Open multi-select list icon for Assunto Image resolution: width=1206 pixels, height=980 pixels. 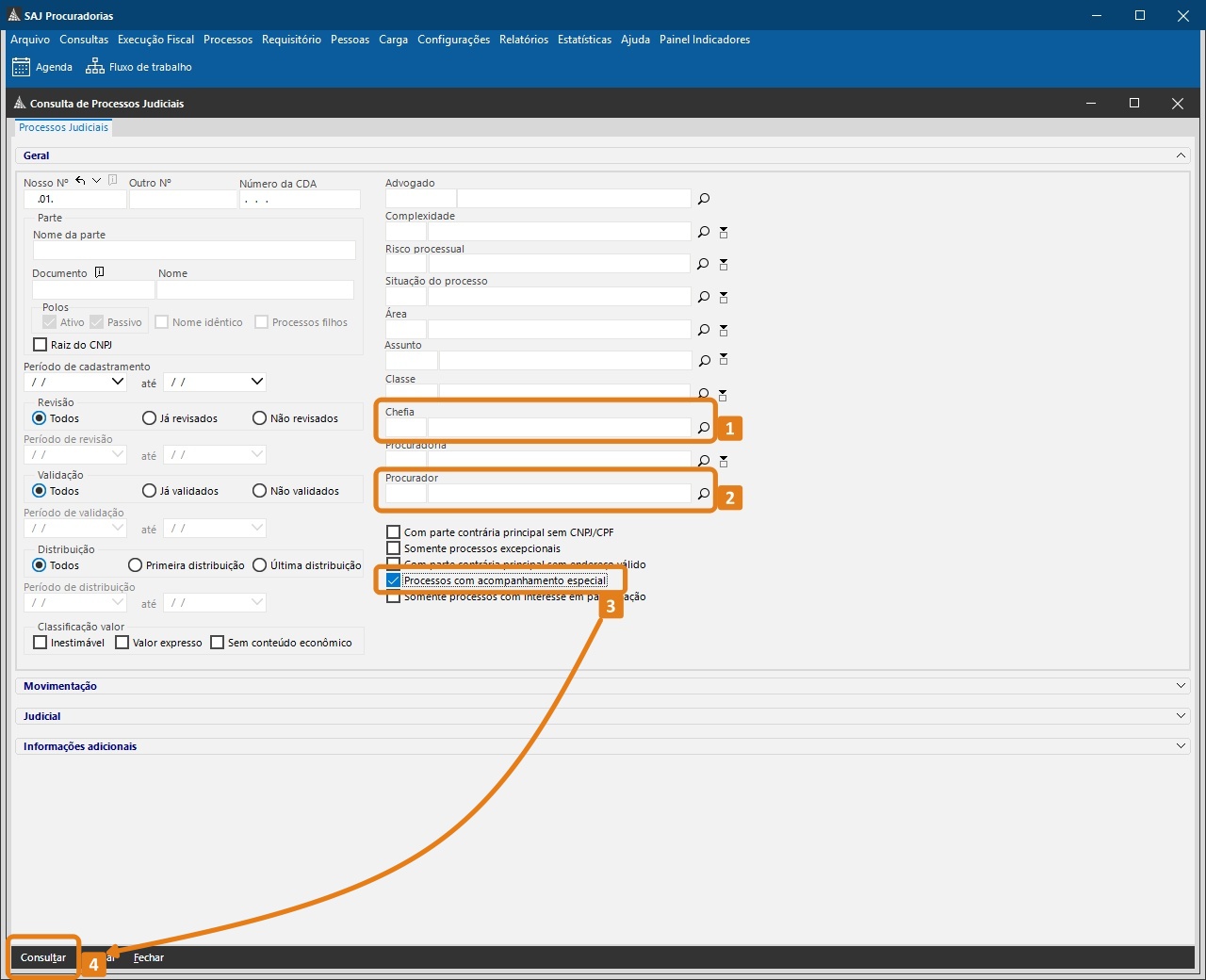point(724,359)
